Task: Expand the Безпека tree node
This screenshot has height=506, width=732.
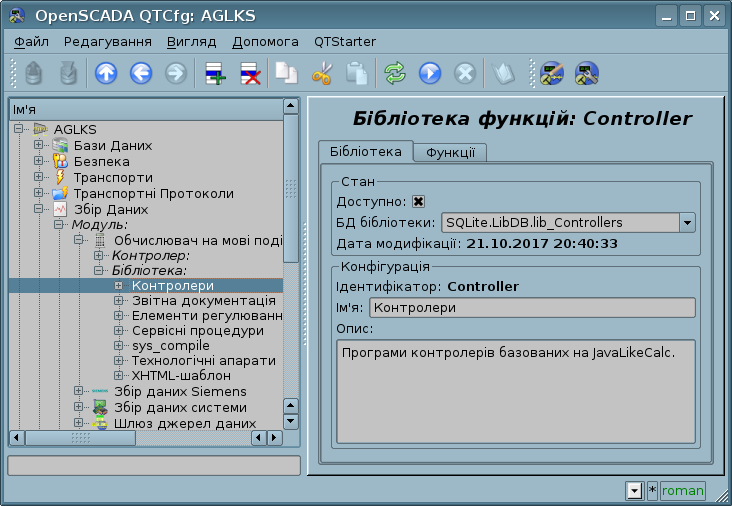Action: (38, 161)
